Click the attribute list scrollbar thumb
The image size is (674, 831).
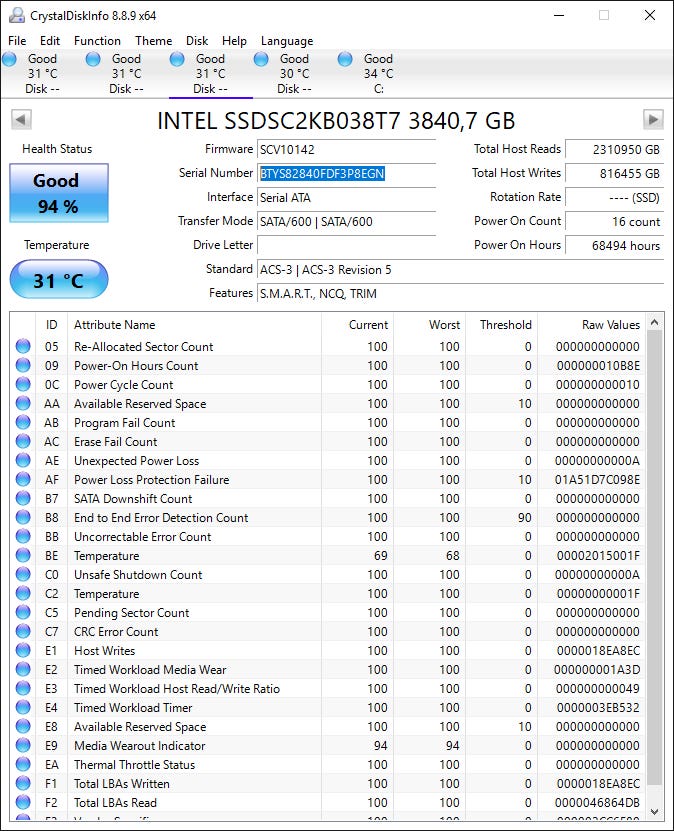click(x=654, y=559)
